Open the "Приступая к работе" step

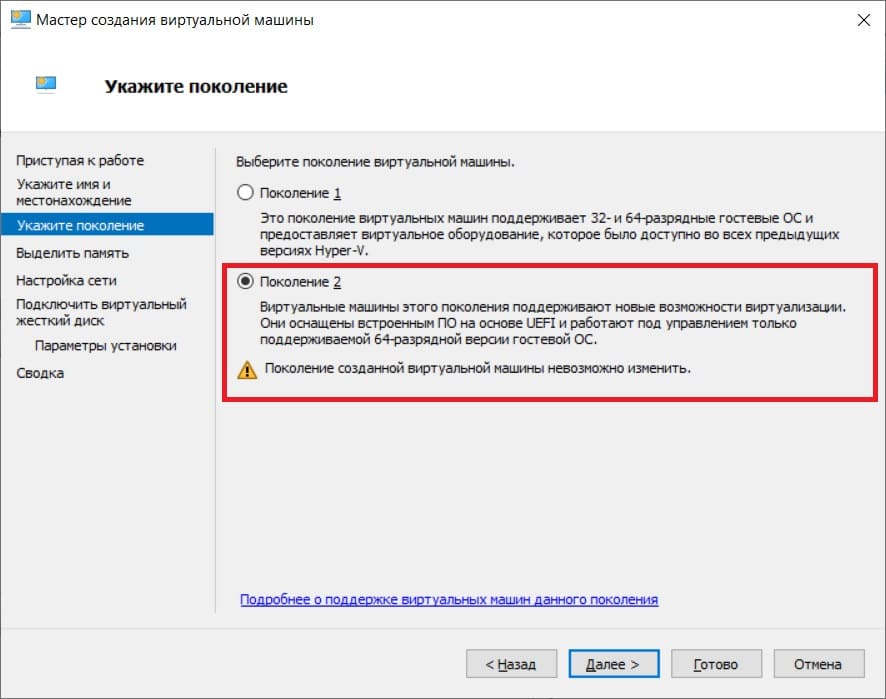coord(80,160)
